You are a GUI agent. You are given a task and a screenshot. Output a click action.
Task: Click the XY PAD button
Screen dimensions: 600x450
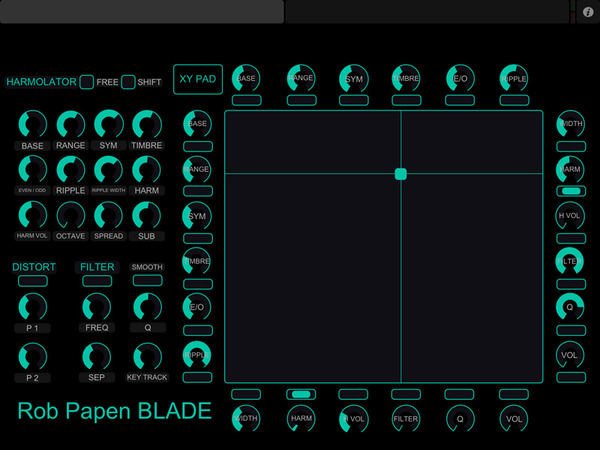pos(198,79)
